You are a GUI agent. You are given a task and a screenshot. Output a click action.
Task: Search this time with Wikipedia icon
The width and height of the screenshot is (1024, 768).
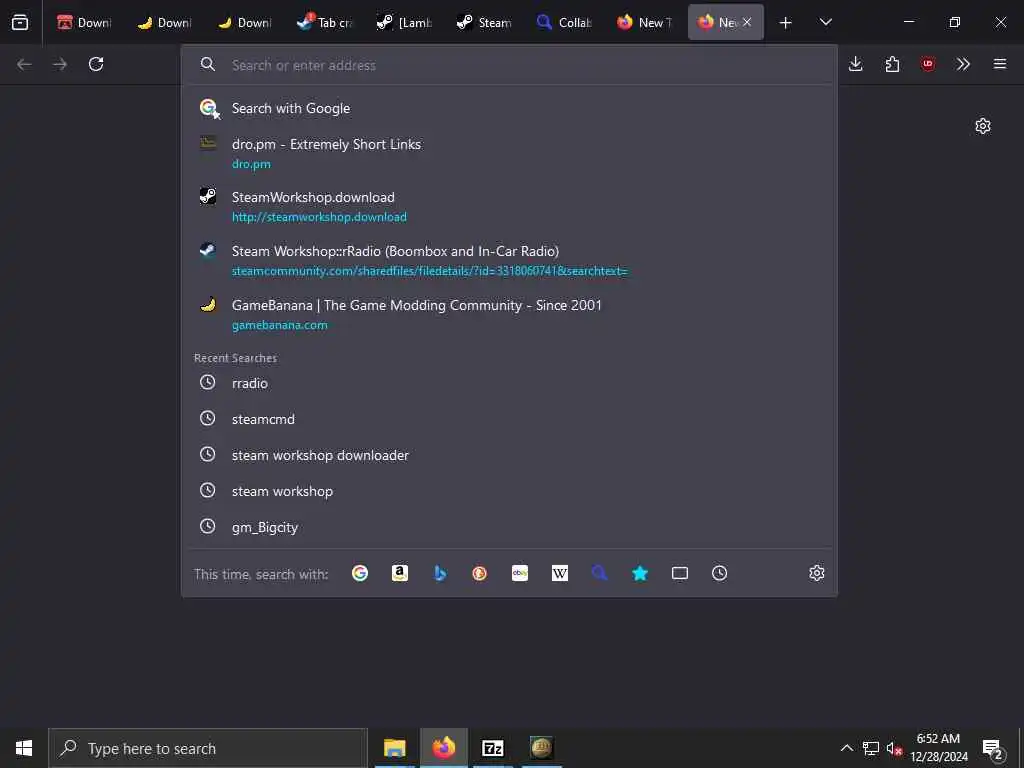560,573
